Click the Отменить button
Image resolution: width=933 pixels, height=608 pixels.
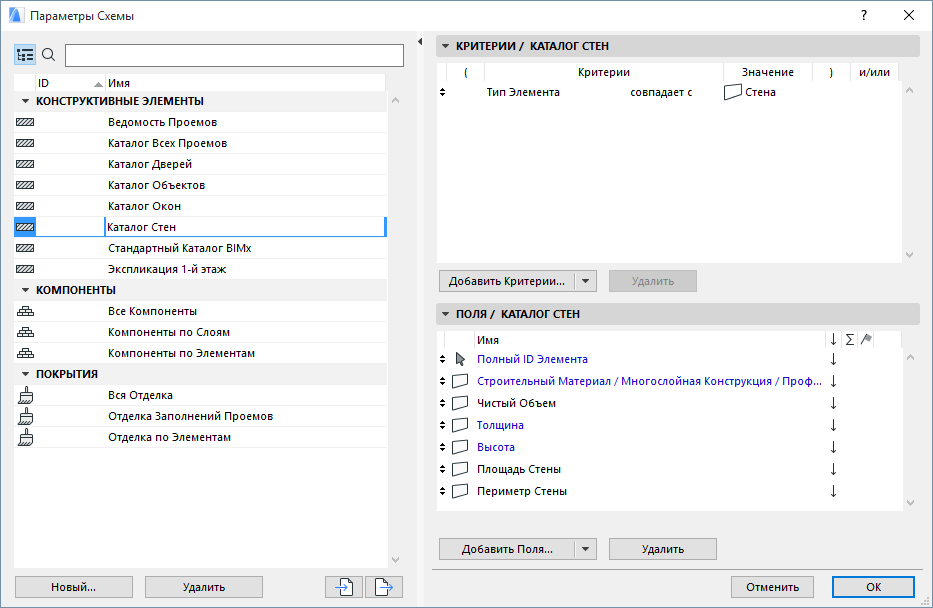click(x=772, y=587)
